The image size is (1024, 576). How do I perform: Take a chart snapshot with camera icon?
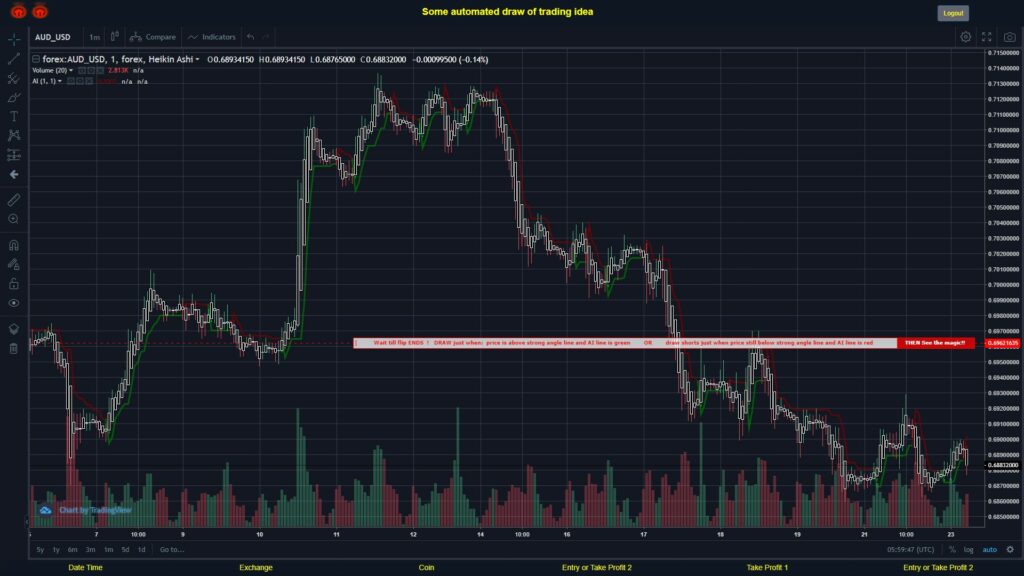(x=1010, y=37)
